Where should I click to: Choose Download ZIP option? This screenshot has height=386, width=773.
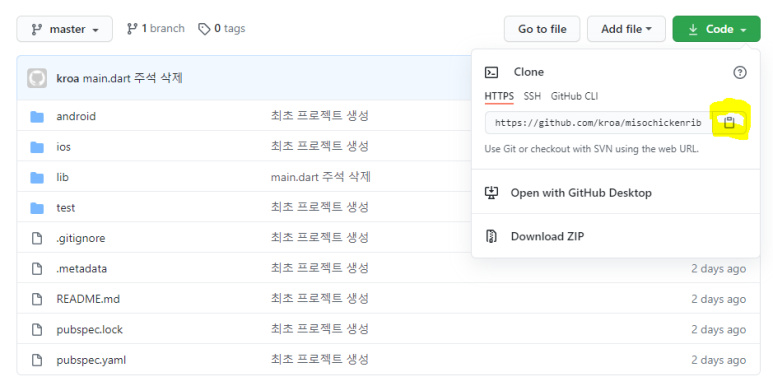pos(616,236)
